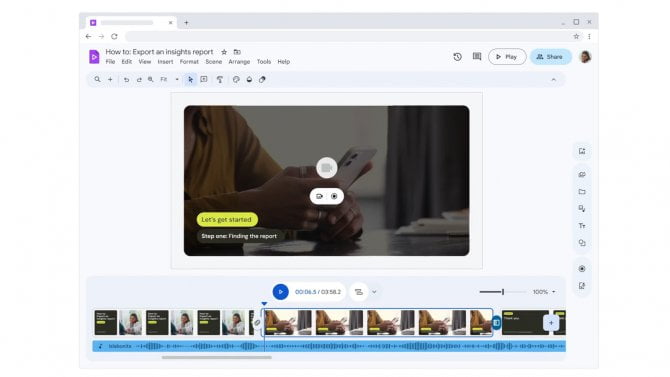Image resolution: width=670 pixels, height=377 pixels.
Task: Open the shapes sidebar icon
Action: pos(582,243)
